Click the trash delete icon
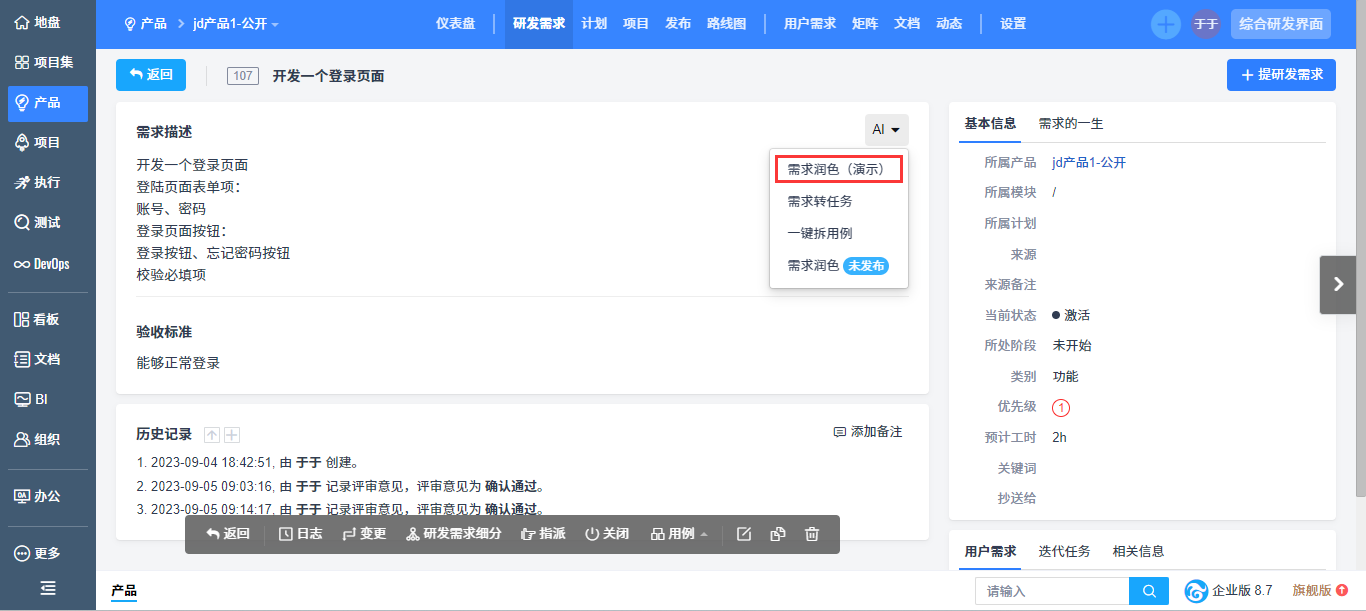Screen dimensions: 1366x611 pos(812,534)
